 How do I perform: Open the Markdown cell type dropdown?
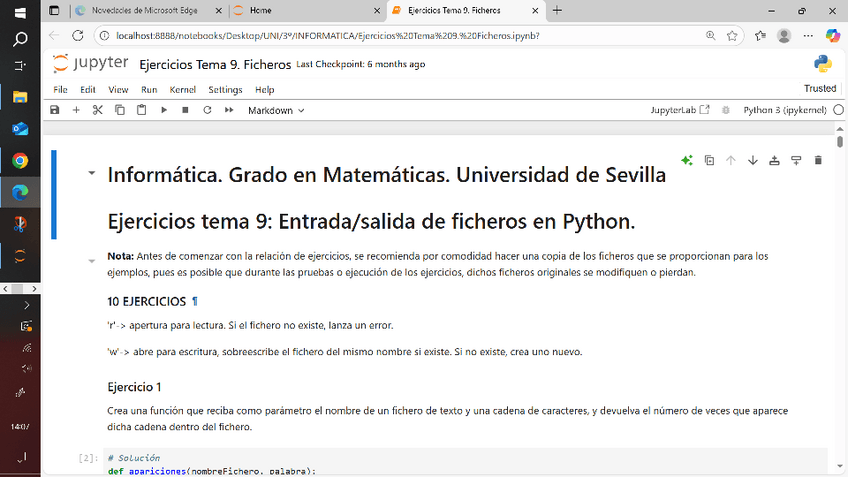click(276, 110)
